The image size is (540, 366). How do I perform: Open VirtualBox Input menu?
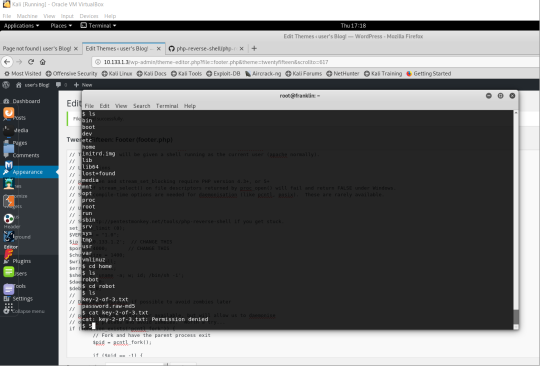[x=67, y=16]
